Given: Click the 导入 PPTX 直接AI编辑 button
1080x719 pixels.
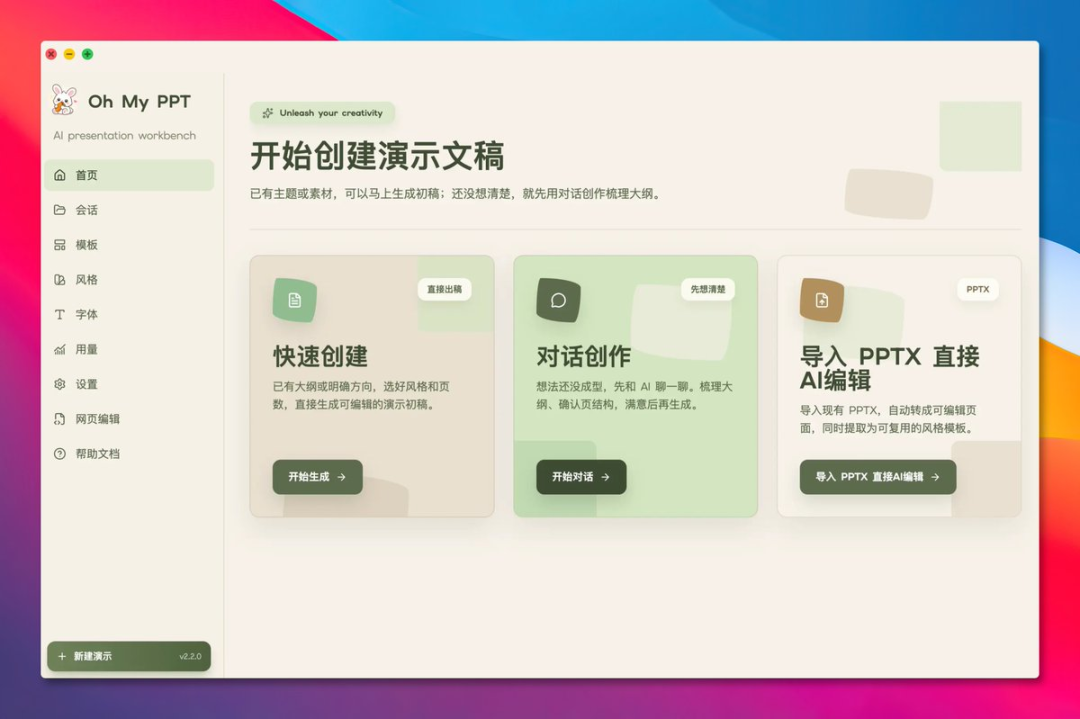Looking at the screenshot, I should point(878,477).
